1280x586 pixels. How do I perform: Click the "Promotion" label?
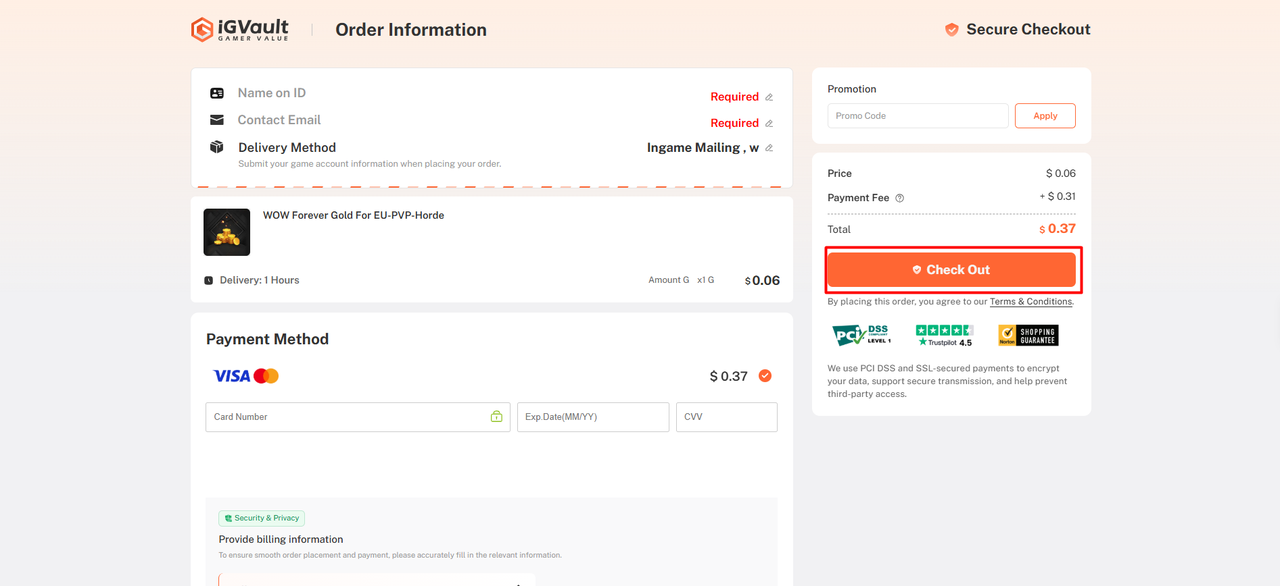(x=852, y=89)
